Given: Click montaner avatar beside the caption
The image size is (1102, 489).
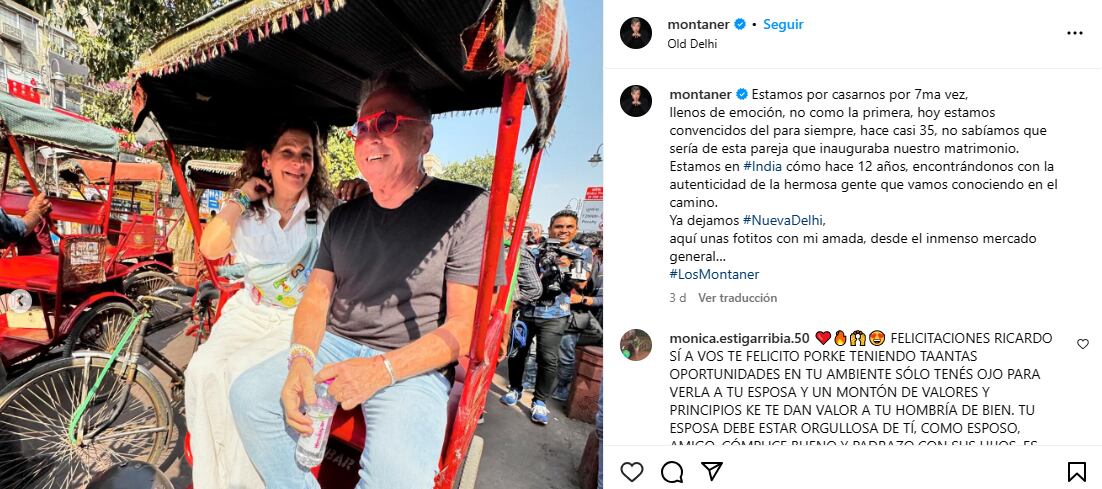Looking at the screenshot, I should 635,100.
